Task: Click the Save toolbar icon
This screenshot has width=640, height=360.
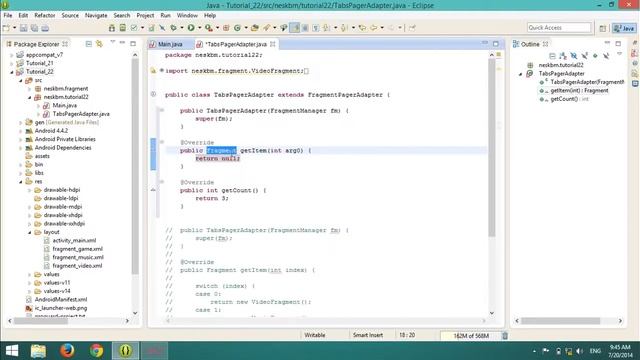Action: click(x=24, y=28)
